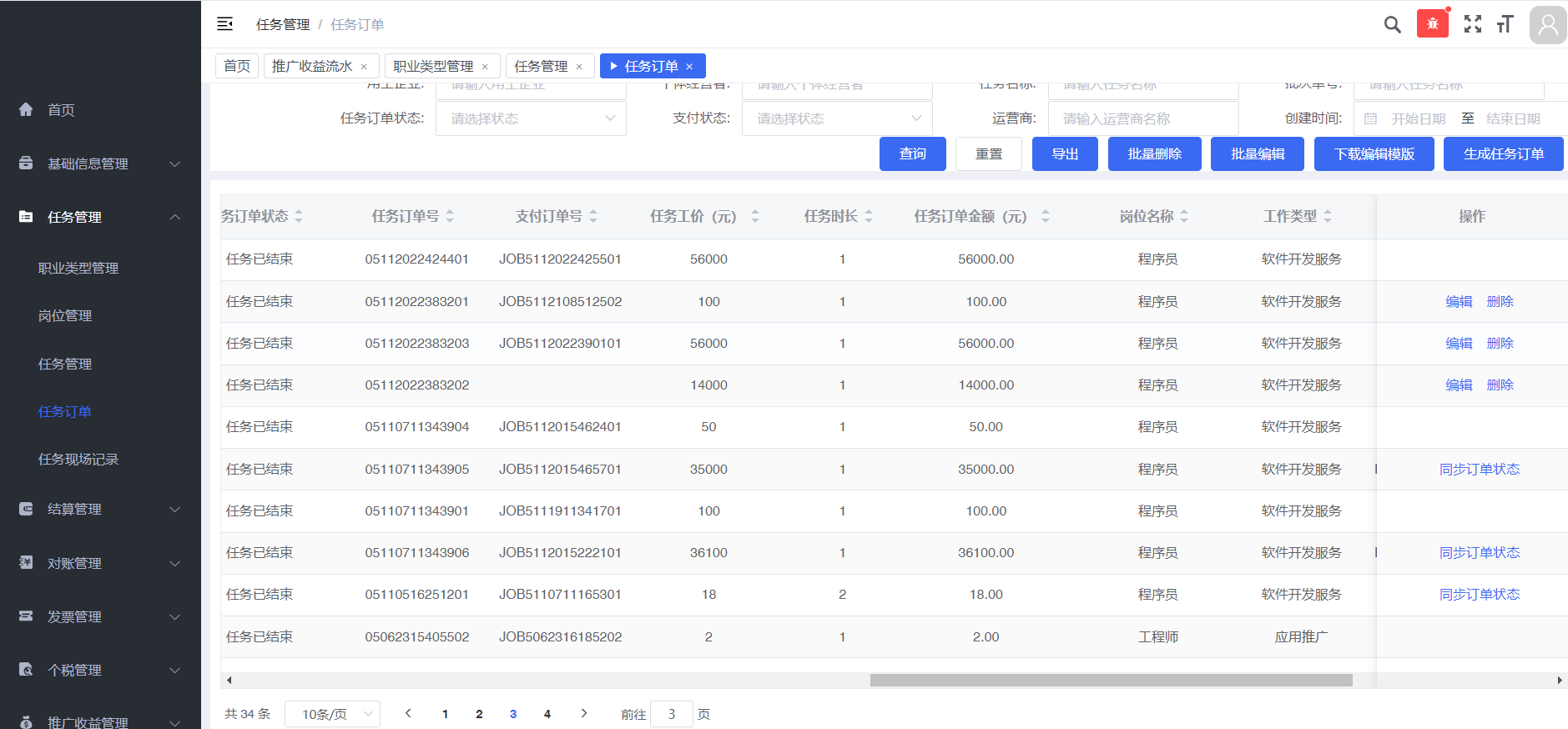Click the 运营商 name input field
This screenshot has height=729, width=1568.
[x=1142, y=118]
